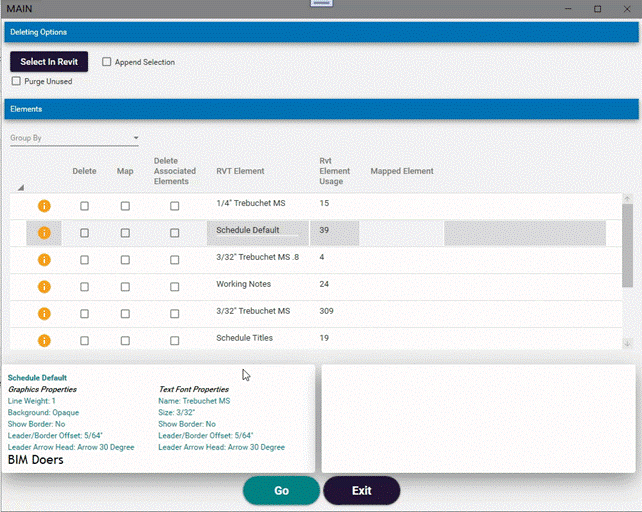Click the usage value 39
642x512 pixels.
(x=324, y=230)
